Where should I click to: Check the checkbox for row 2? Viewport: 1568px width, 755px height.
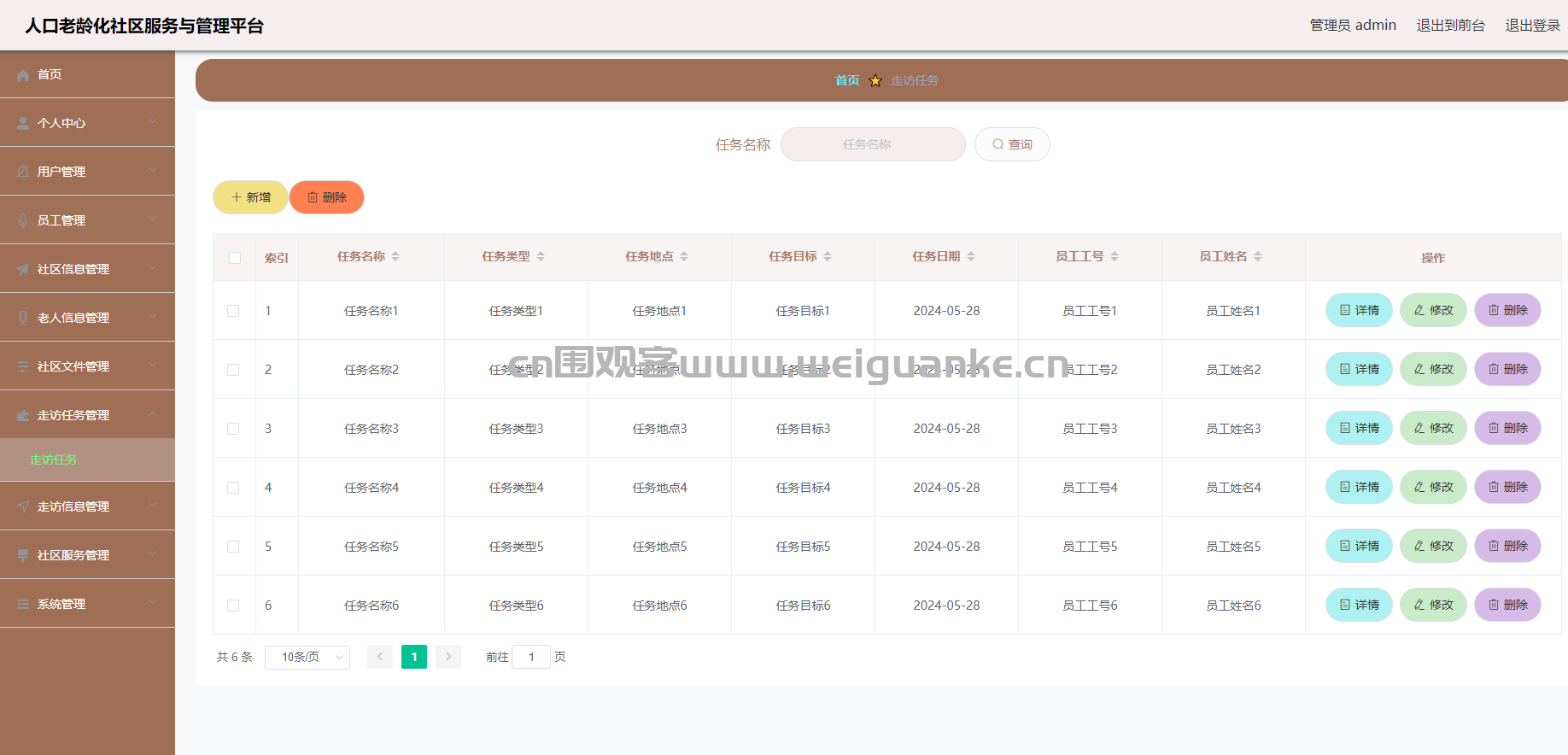pos(233,370)
